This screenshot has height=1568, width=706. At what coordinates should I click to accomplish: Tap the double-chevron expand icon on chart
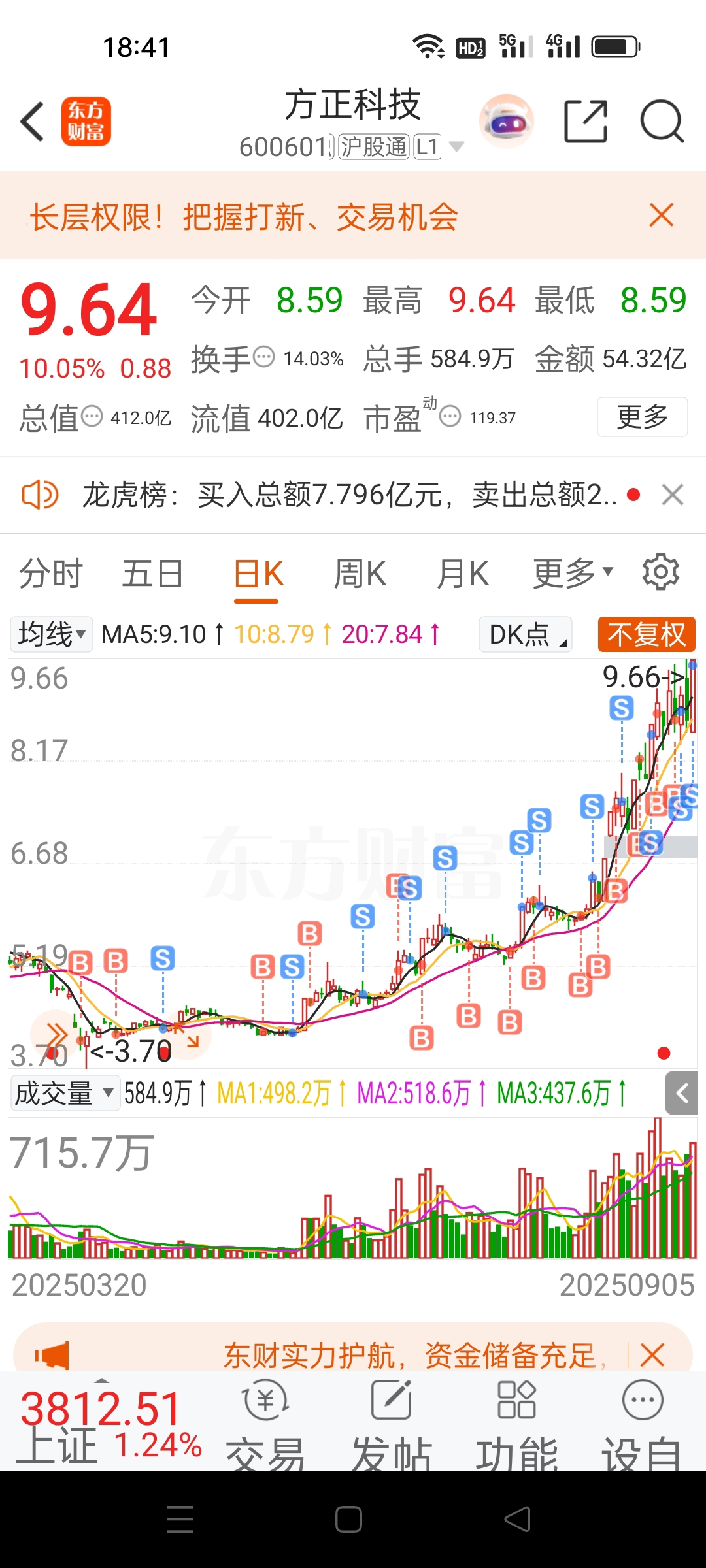click(x=56, y=1035)
